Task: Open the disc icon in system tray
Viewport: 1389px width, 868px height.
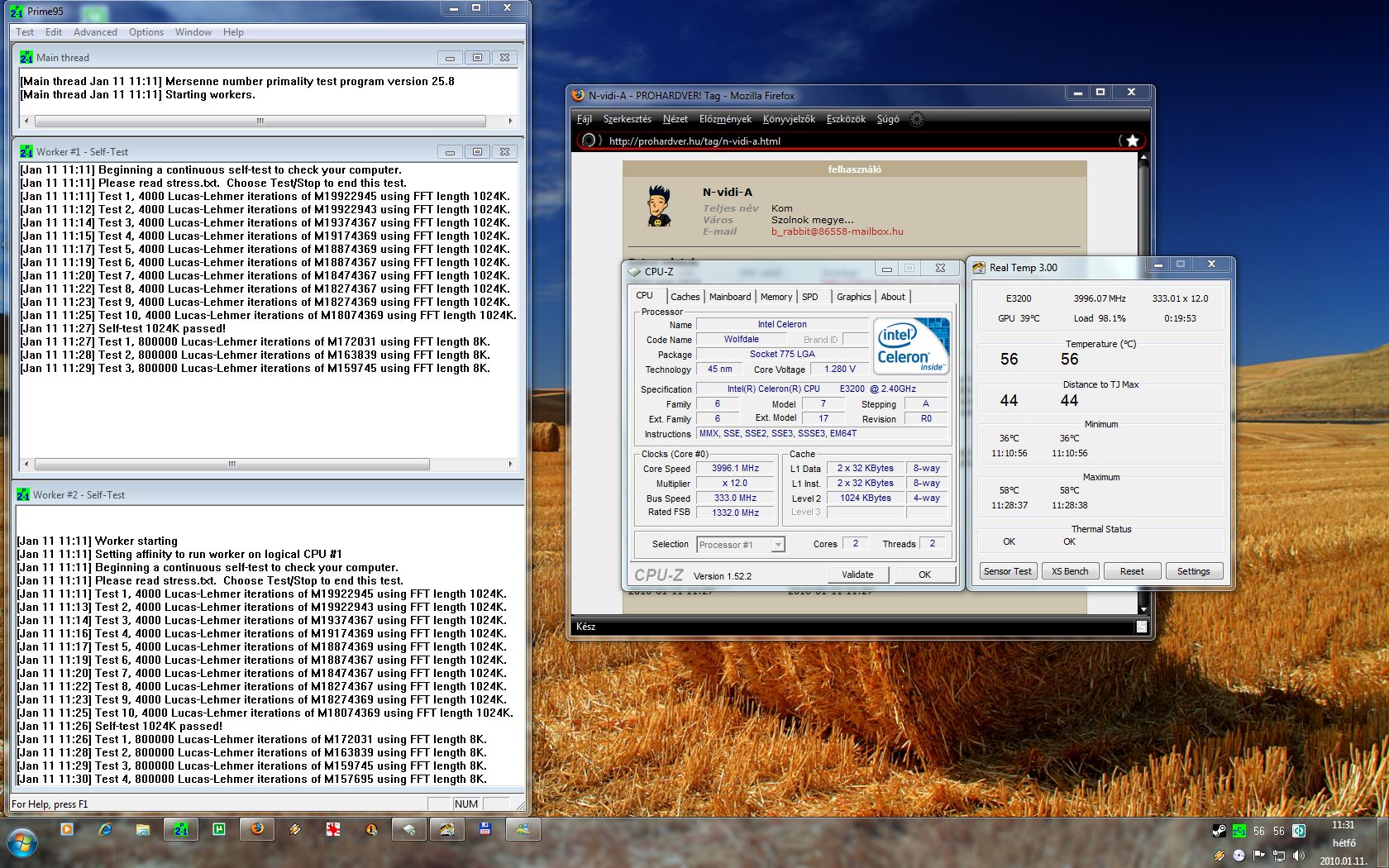Action: [1239, 856]
